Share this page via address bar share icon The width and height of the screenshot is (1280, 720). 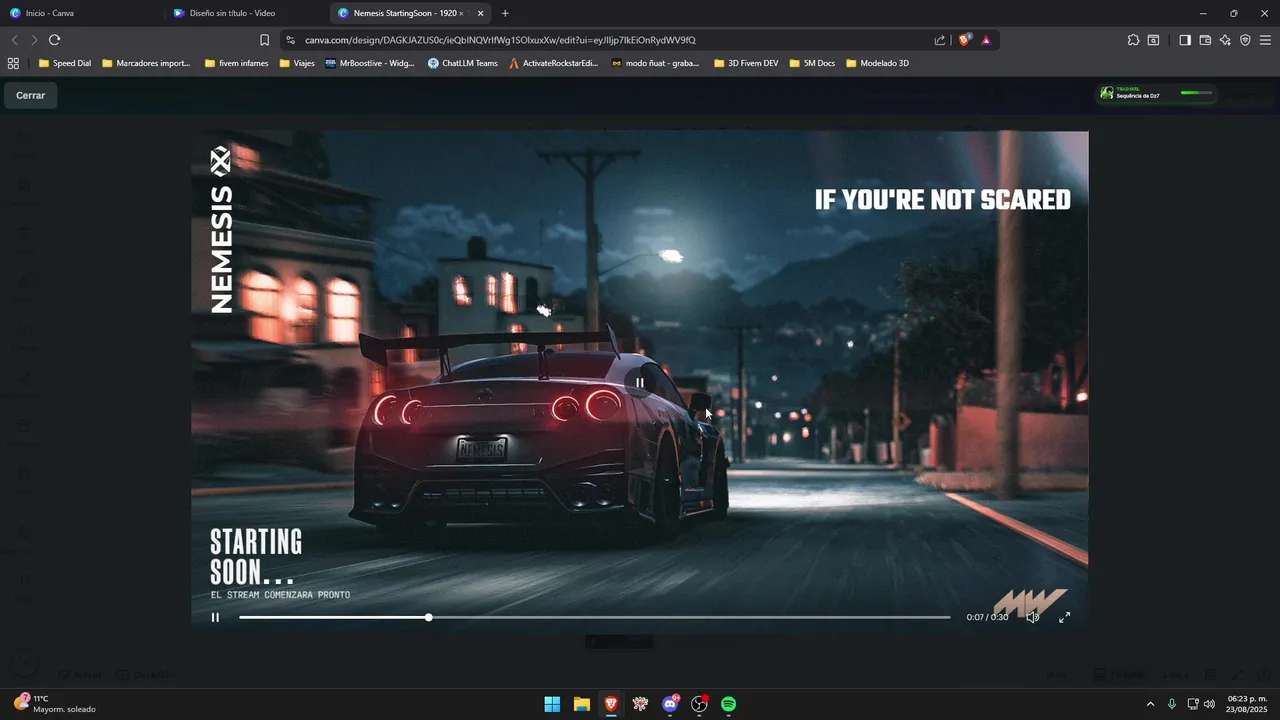pos(940,40)
